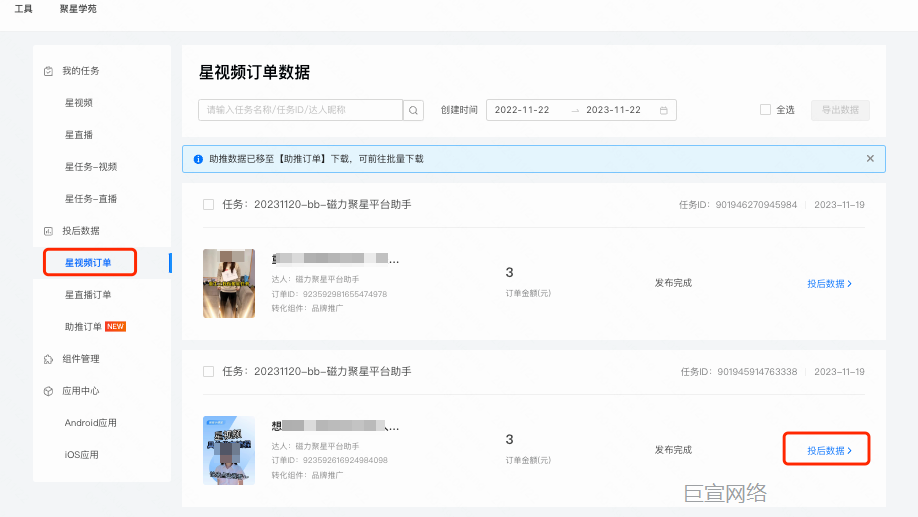Expand the 我的任务 sidebar section

coord(81,71)
